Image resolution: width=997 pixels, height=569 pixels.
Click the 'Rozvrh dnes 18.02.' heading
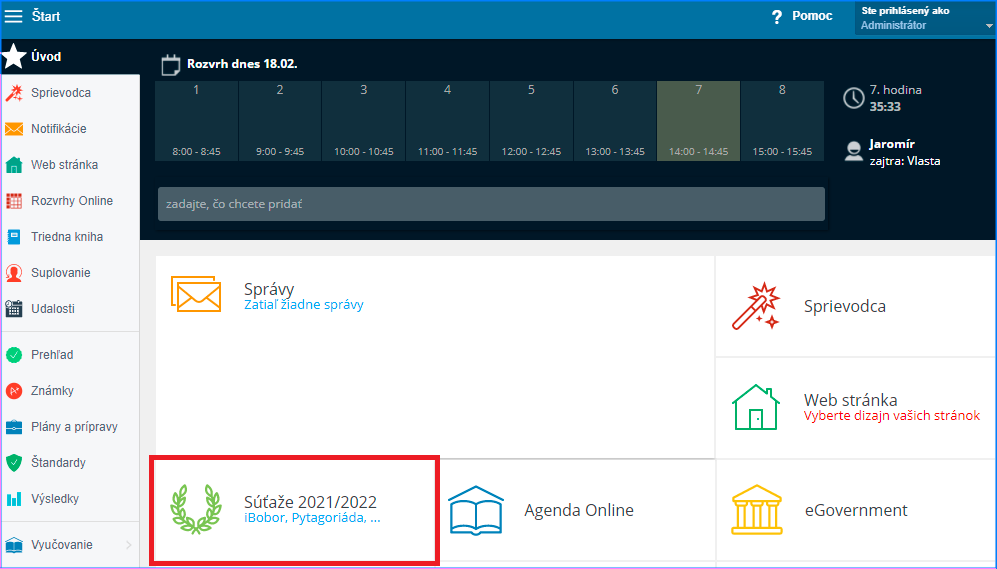pyautogui.click(x=242, y=64)
